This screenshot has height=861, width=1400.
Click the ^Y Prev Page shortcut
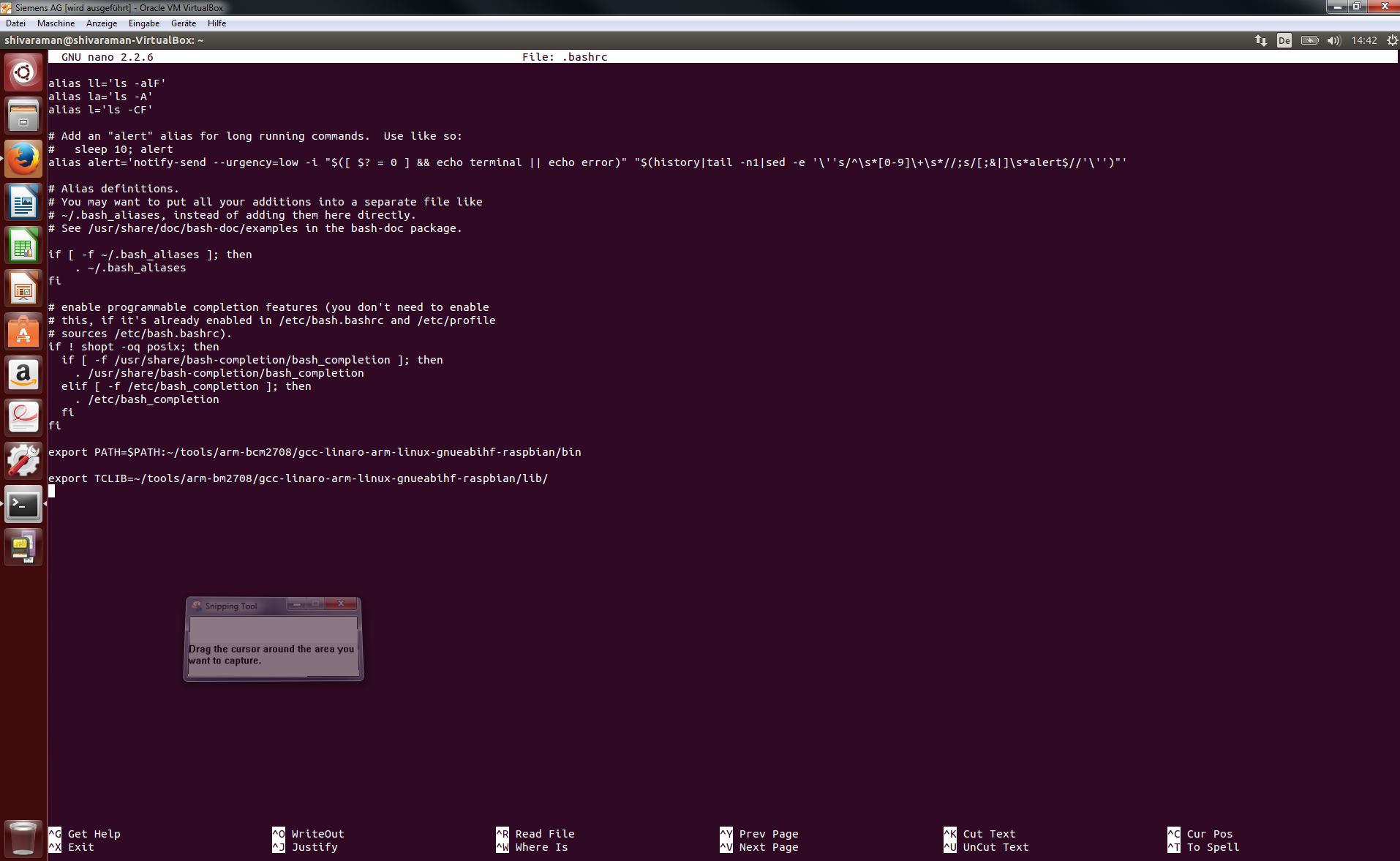759,834
